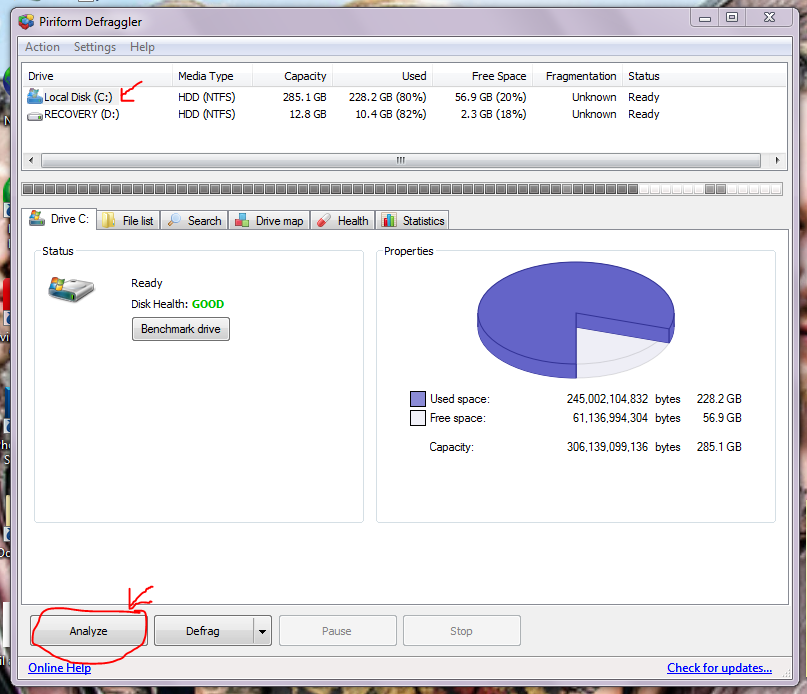Click the Piriform Defraggler title bar icon
The width and height of the screenshot is (807, 694).
tap(26, 22)
